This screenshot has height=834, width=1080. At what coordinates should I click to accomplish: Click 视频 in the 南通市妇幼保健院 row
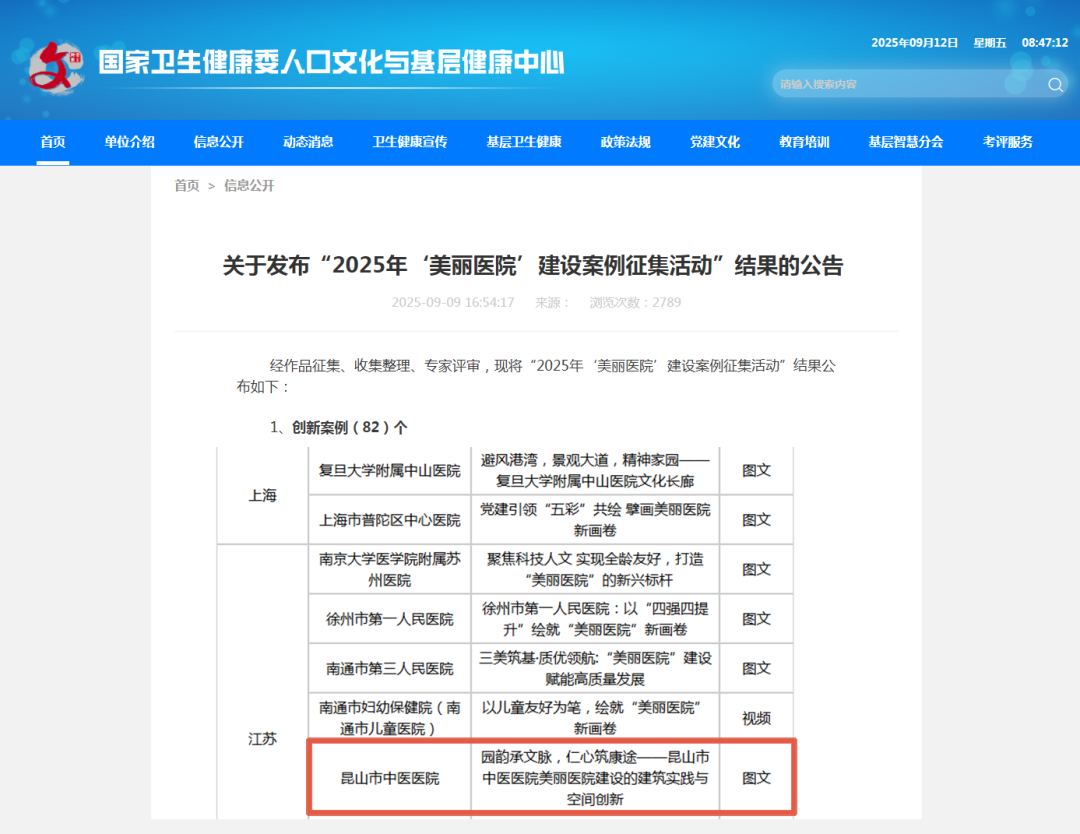tap(756, 718)
